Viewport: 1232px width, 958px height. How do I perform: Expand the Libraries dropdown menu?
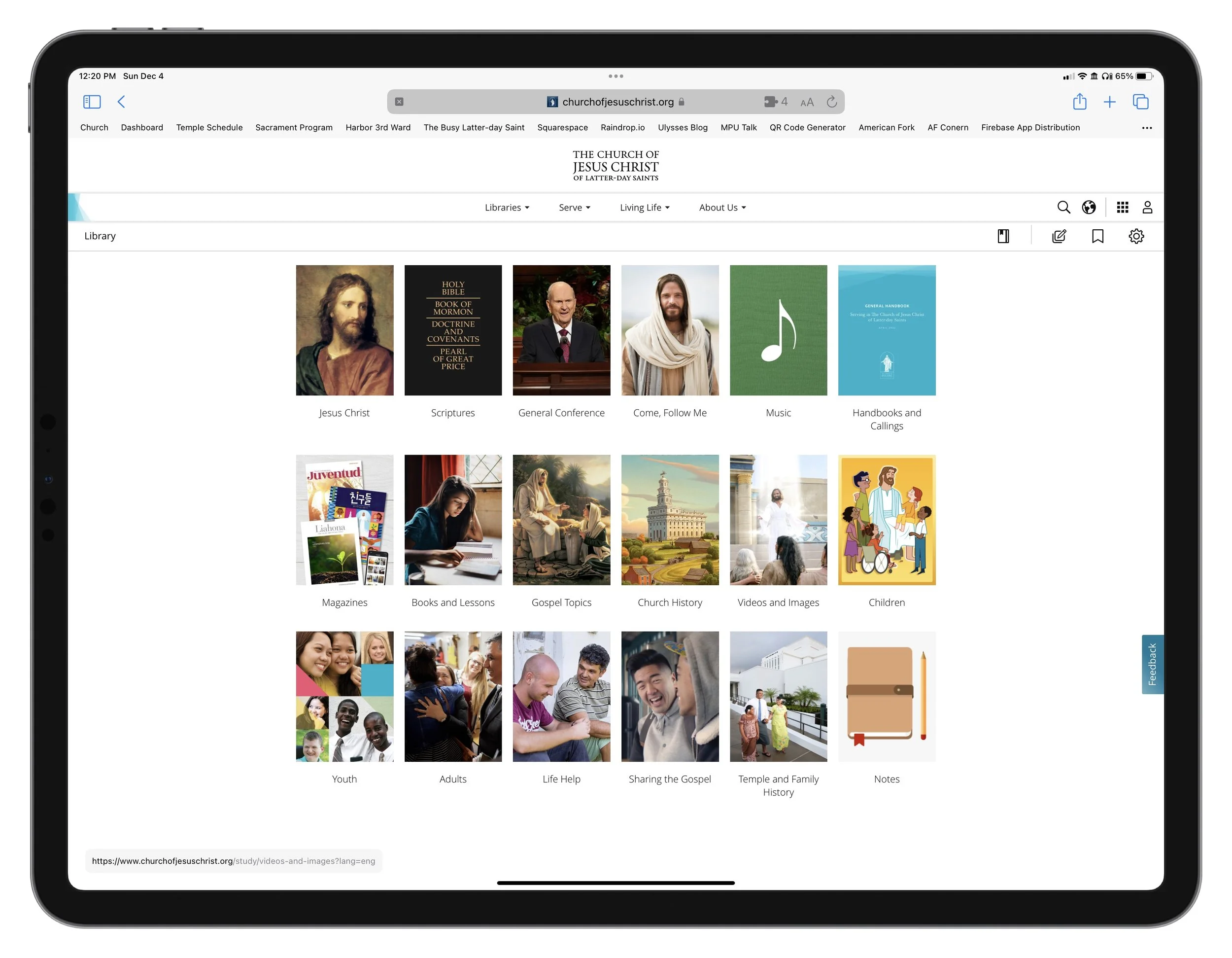507,207
